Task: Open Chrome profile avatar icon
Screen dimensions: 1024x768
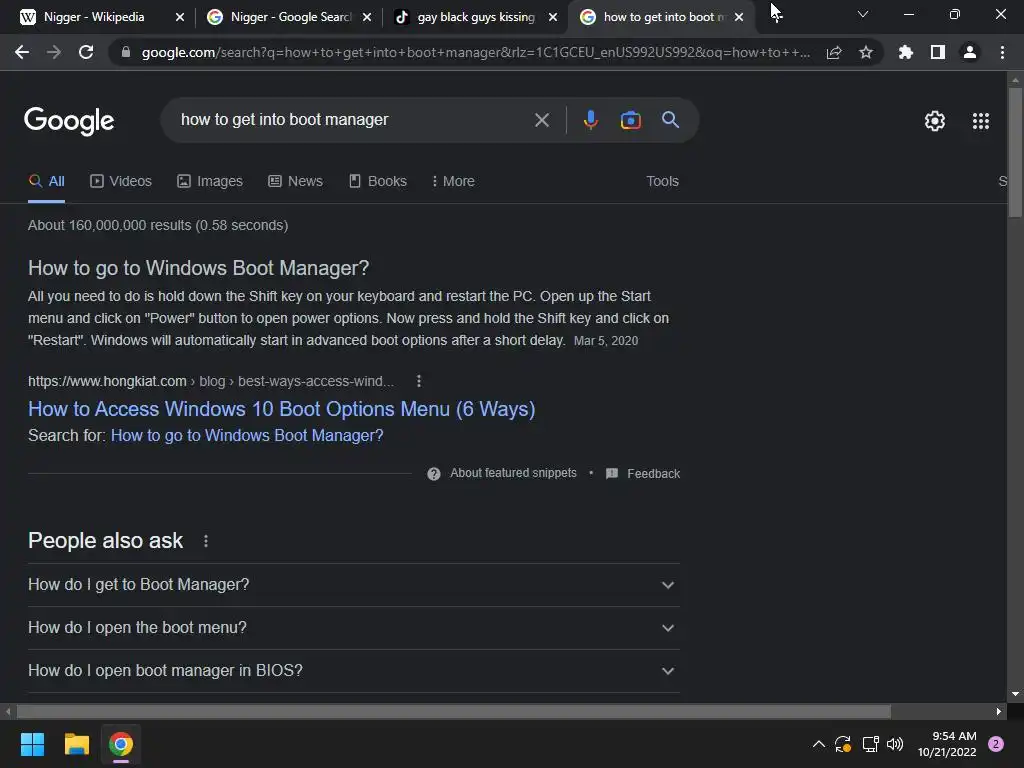Action: coord(970,52)
